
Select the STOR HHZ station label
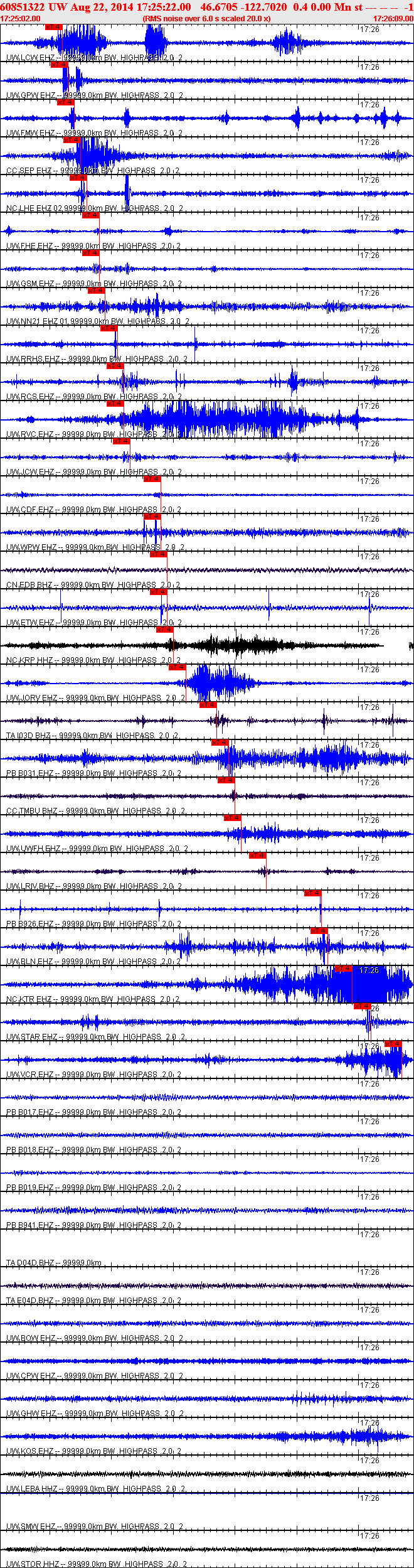(x=96, y=1564)
